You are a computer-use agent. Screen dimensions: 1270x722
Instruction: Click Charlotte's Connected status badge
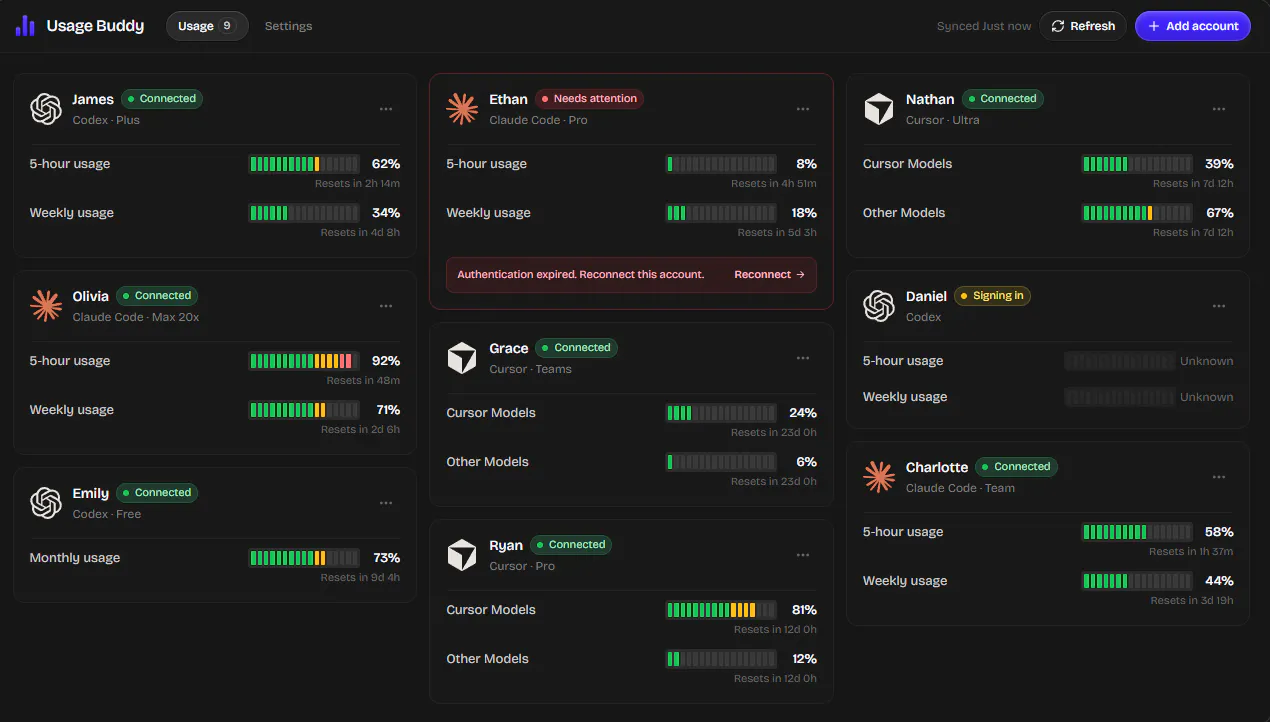click(1016, 467)
